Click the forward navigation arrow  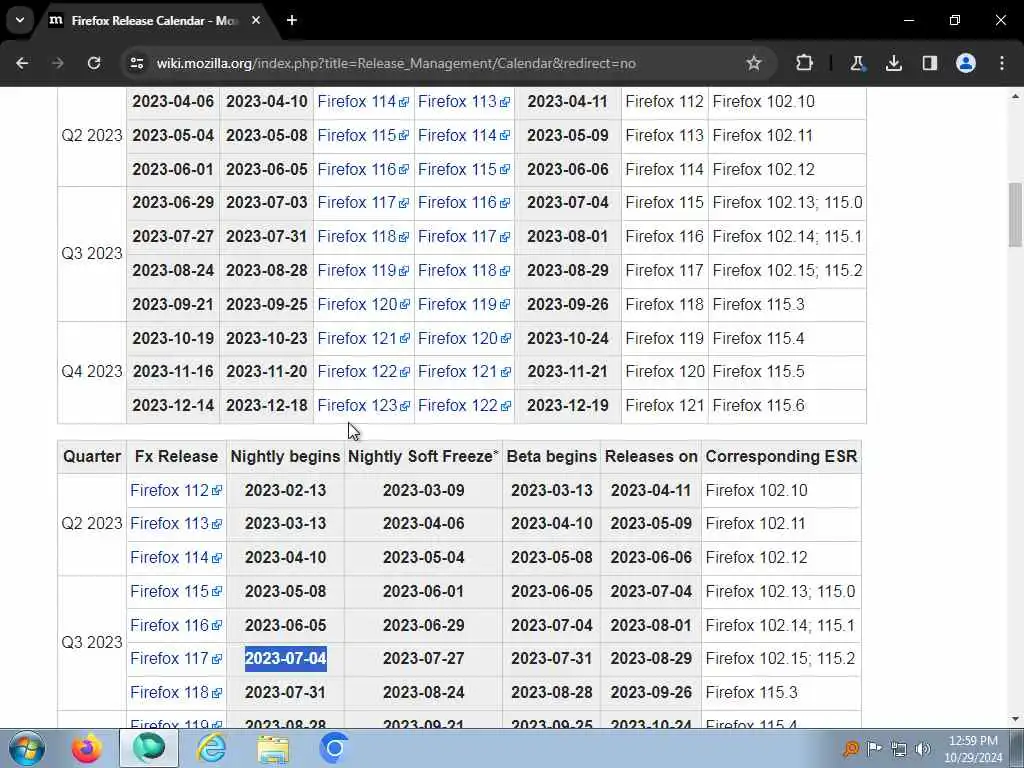[x=57, y=63]
